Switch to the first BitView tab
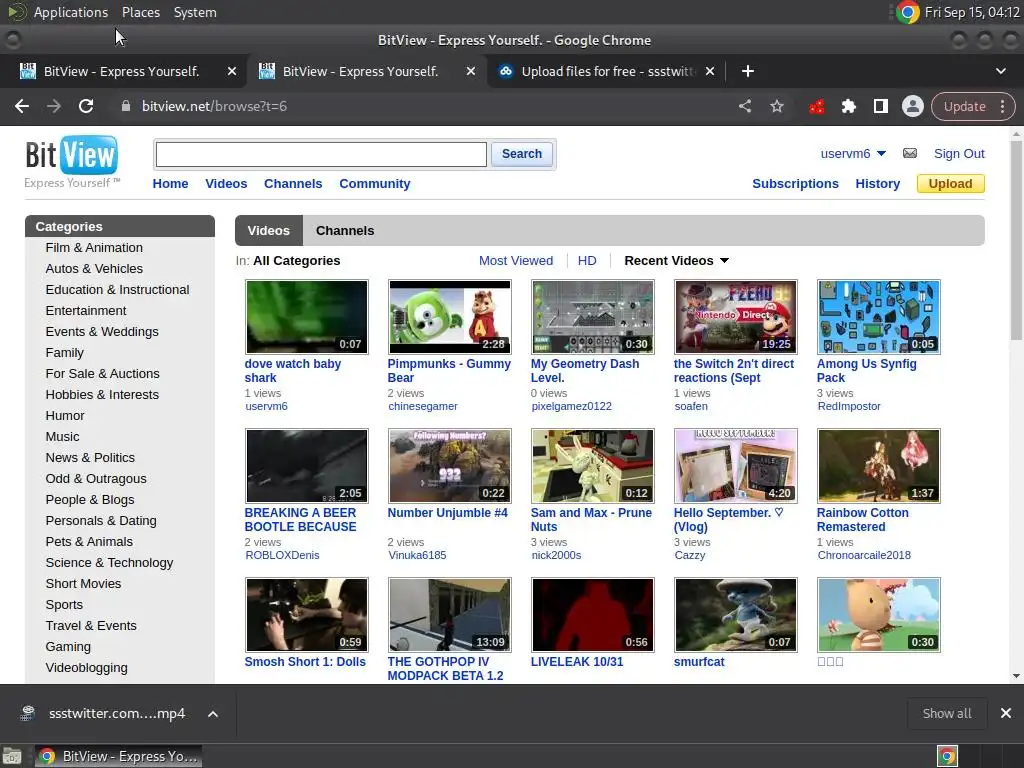 coord(122,71)
